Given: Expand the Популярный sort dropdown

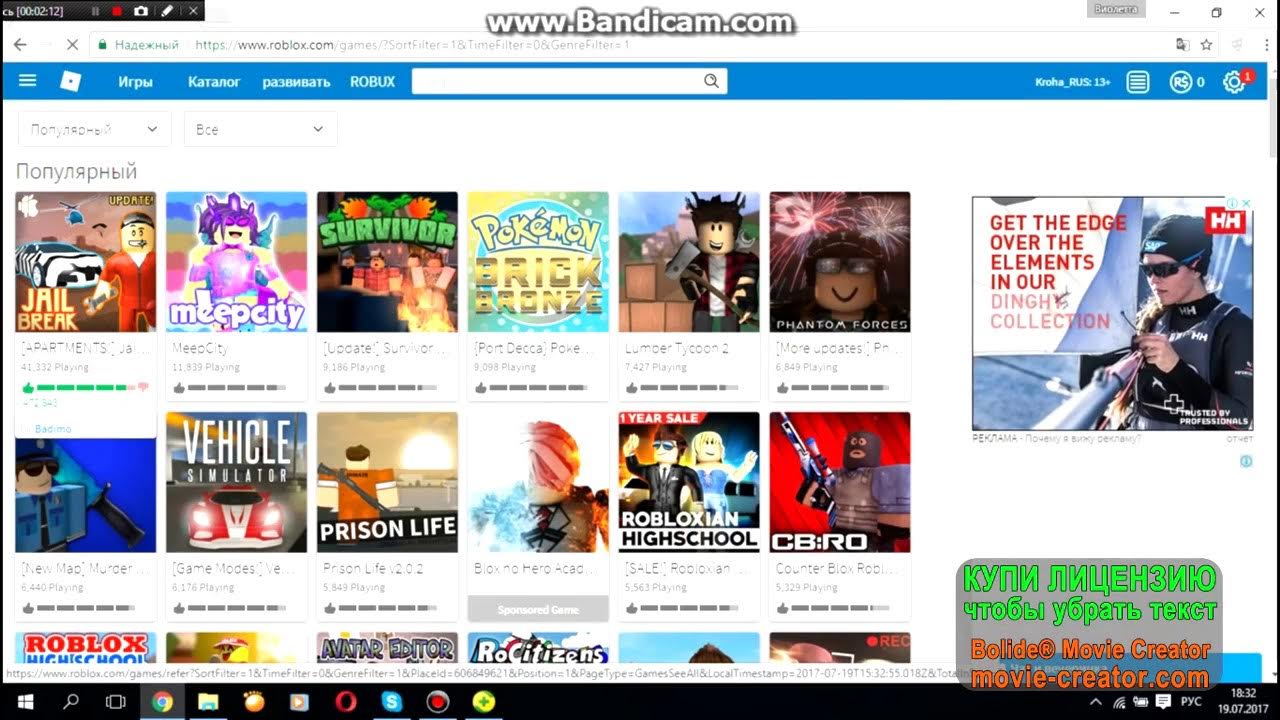Looking at the screenshot, I should 93,129.
